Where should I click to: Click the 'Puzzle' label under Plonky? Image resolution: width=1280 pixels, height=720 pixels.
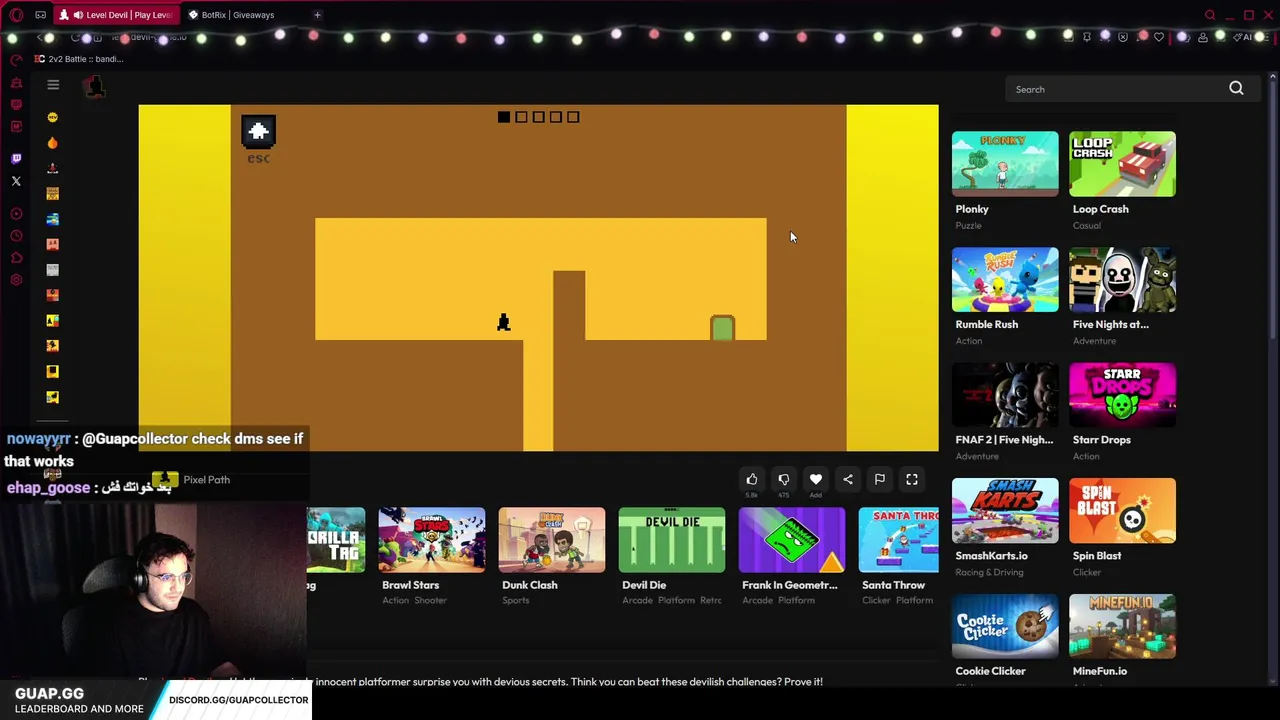click(x=968, y=225)
